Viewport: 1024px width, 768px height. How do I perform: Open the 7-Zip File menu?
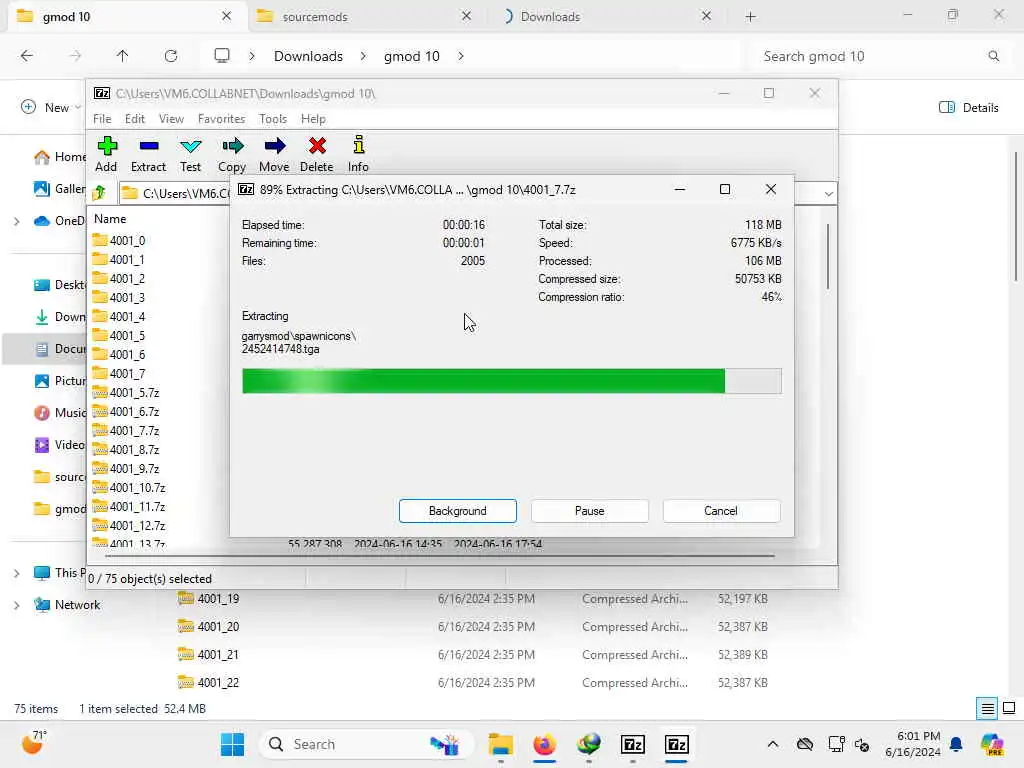102,119
